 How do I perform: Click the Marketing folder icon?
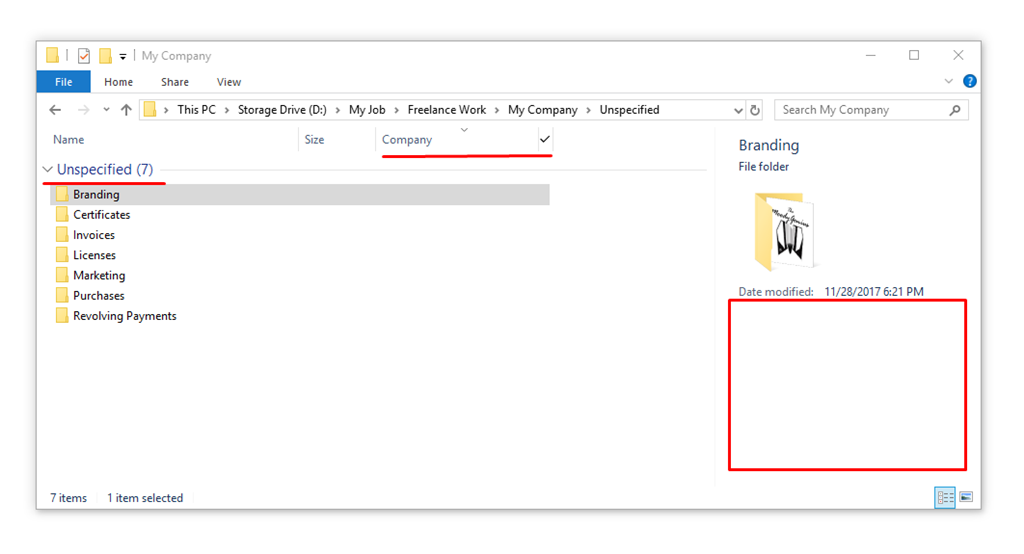click(x=62, y=275)
